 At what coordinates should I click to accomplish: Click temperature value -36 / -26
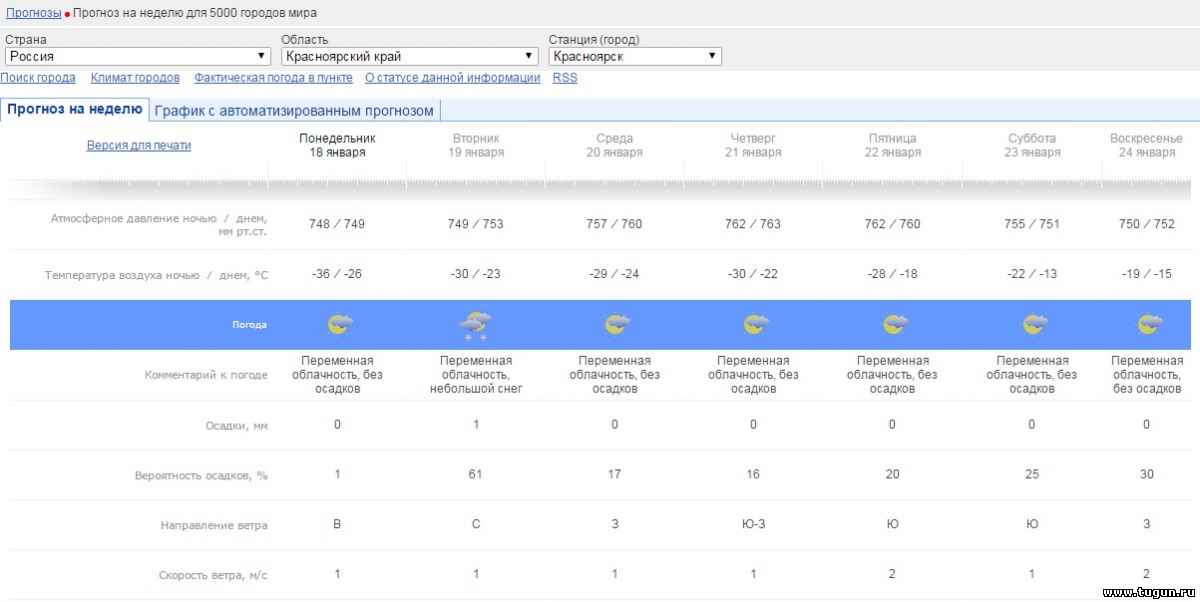tap(337, 274)
